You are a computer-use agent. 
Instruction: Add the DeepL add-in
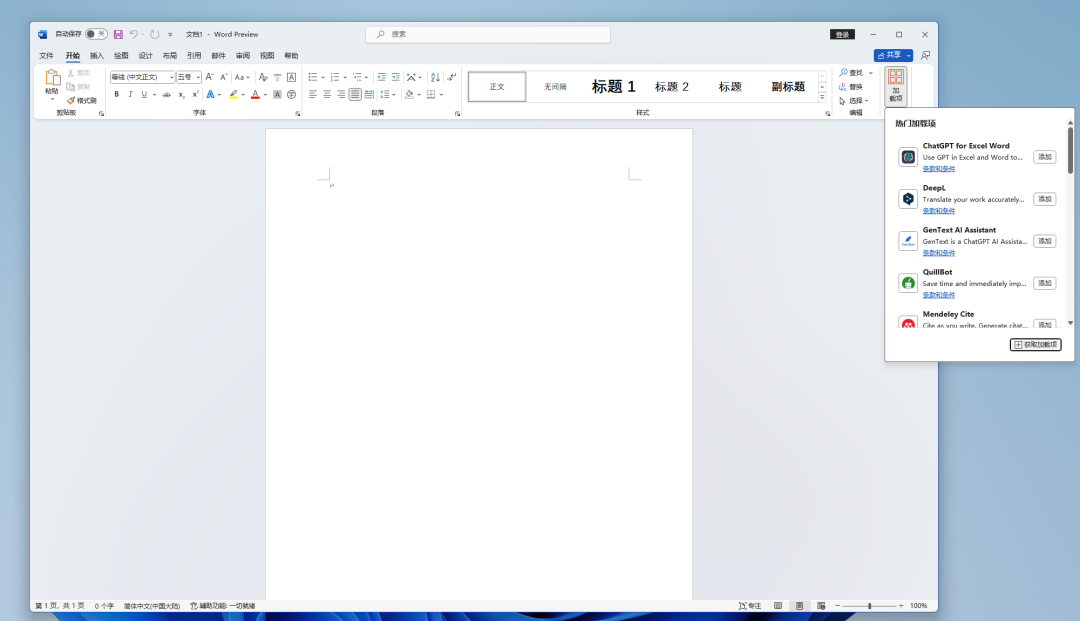(x=1044, y=199)
